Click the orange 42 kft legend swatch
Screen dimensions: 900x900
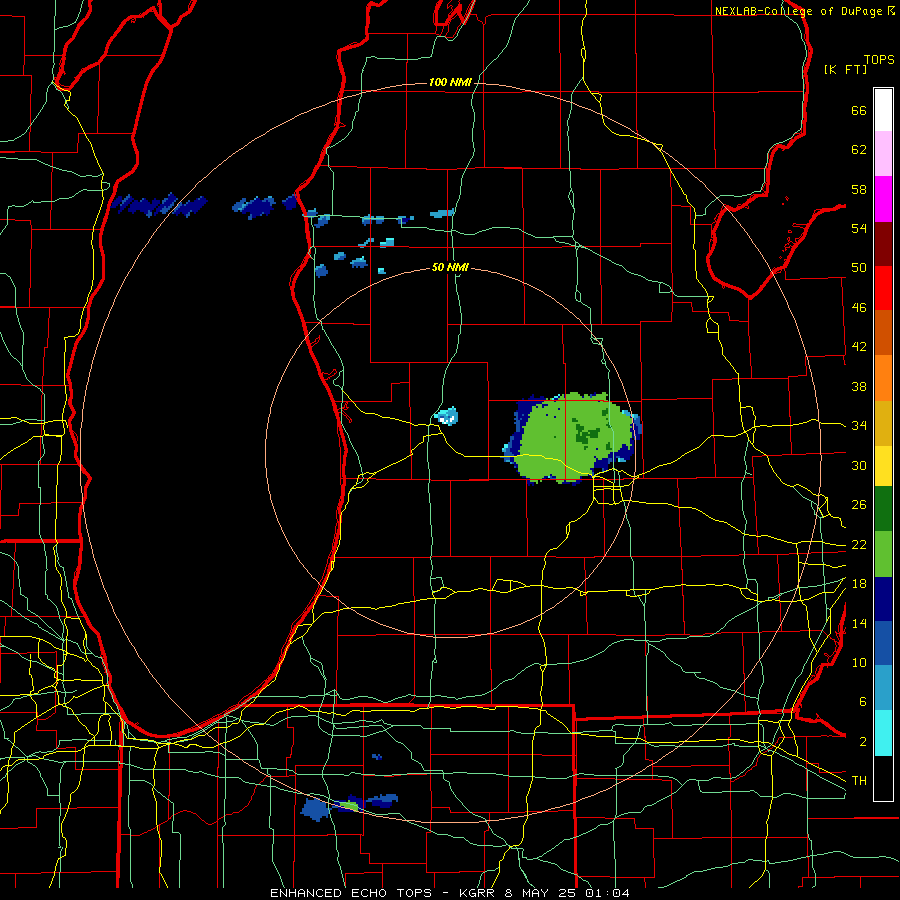click(x=883, y=378)
